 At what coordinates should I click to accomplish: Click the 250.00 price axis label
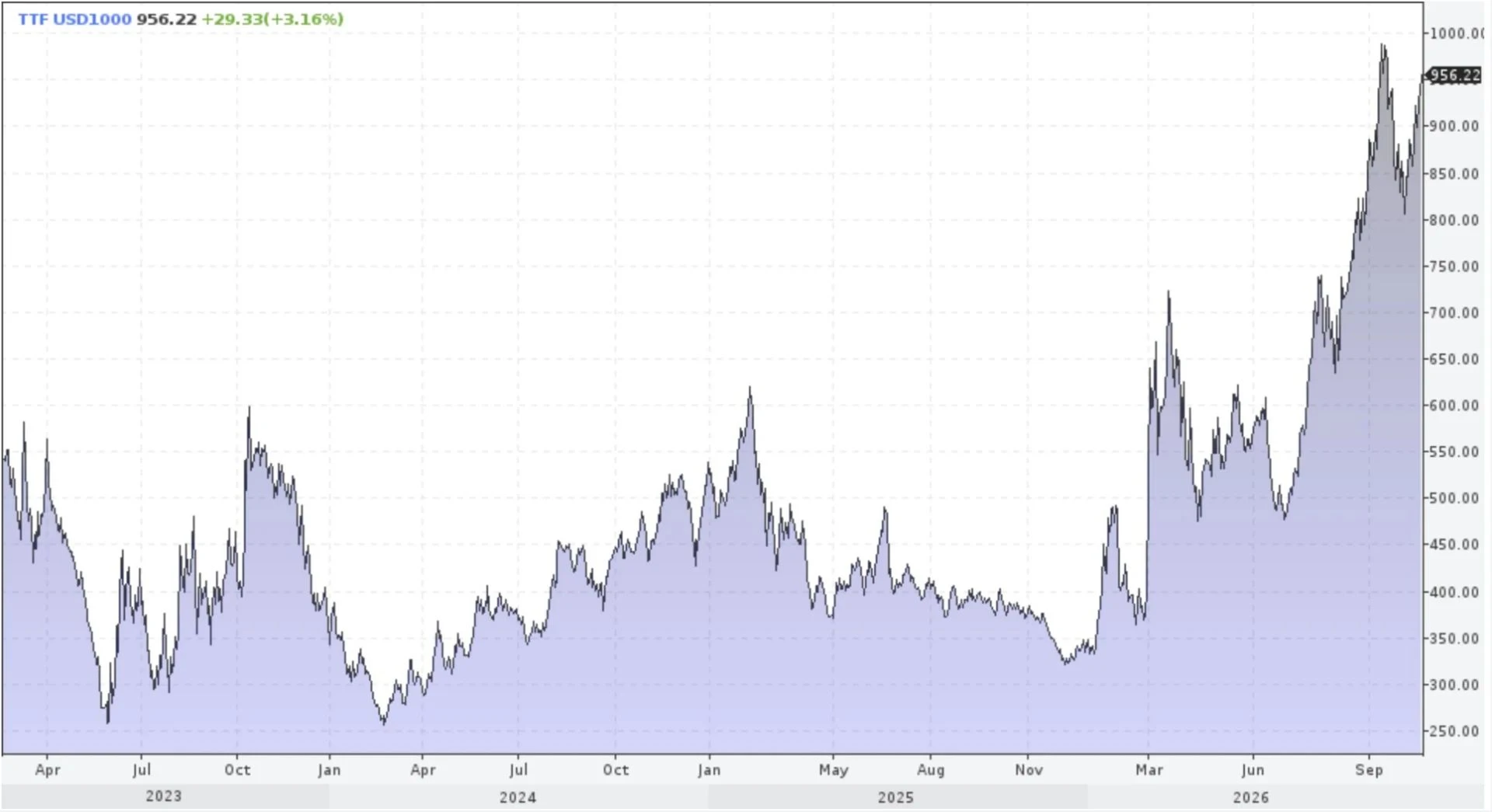click(1455, 731)
